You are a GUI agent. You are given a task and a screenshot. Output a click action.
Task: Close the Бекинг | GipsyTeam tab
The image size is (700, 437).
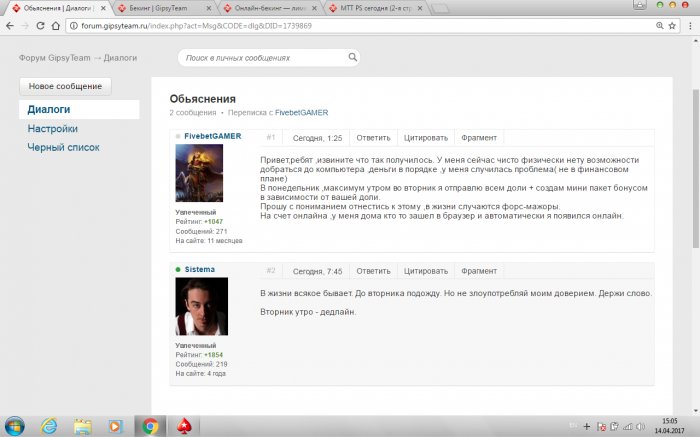click(209, 8)
